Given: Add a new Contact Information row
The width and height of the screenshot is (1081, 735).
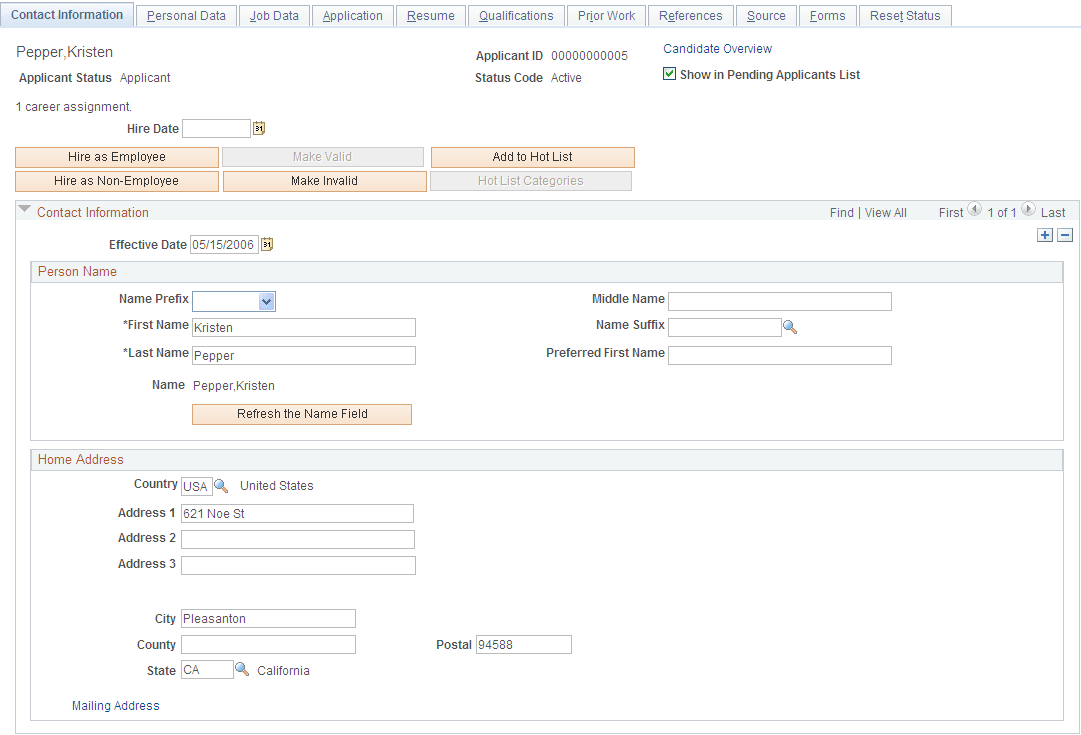Looking at the screenshot, I should pyautogui.click(x=1045, y=235).
